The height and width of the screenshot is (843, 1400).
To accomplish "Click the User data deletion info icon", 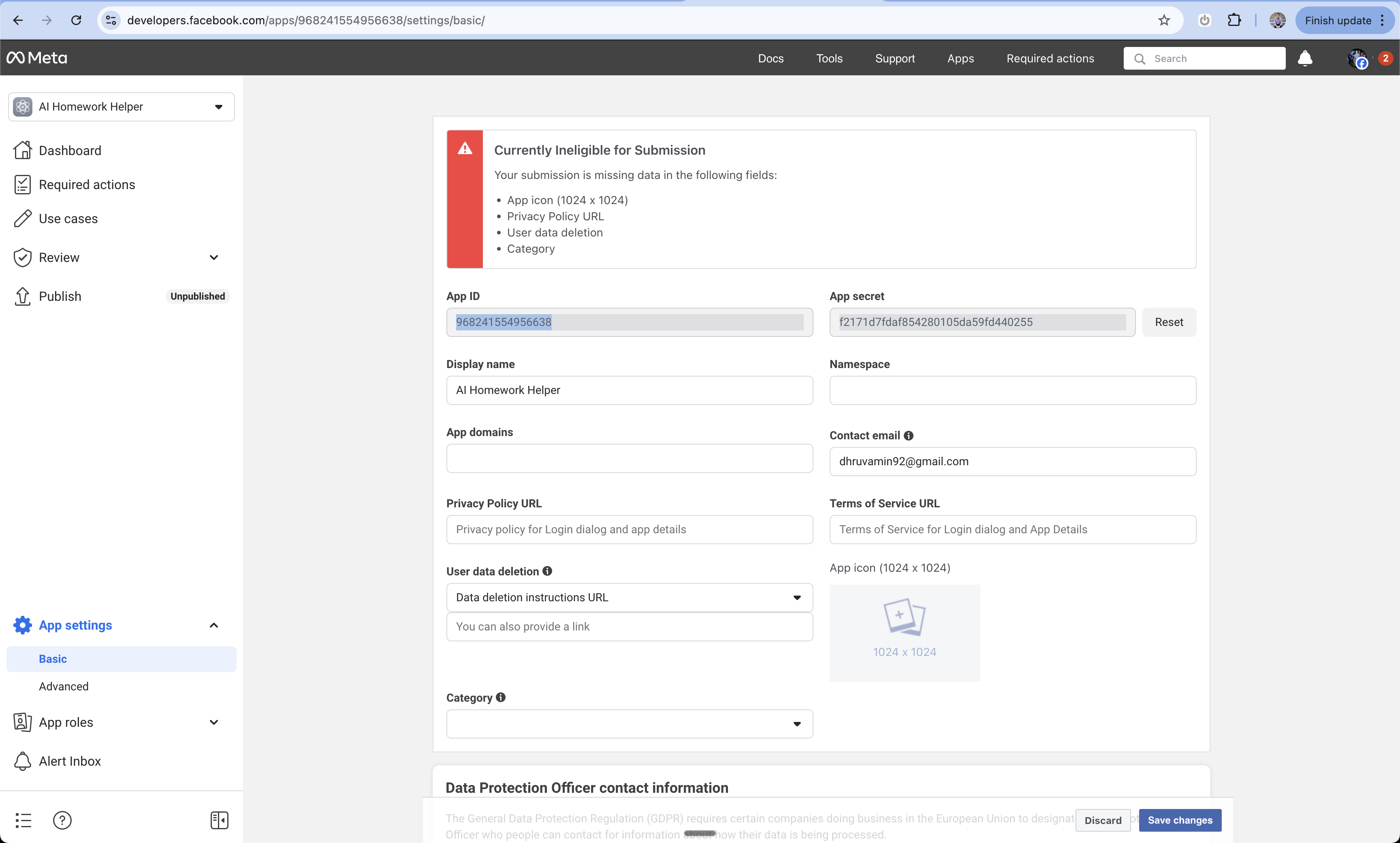I will (547, 571).
